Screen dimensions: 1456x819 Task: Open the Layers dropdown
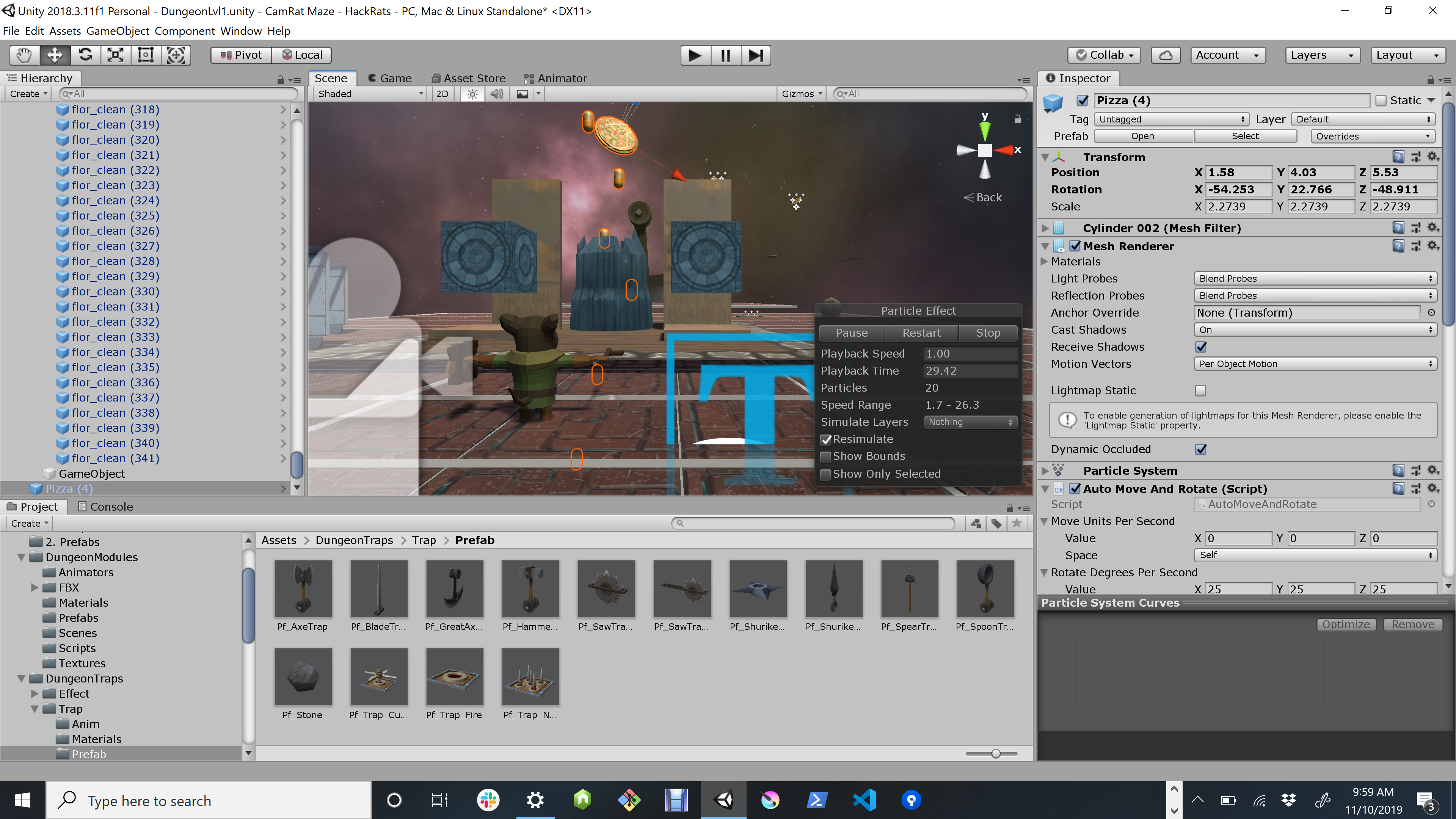[x=1321, y=55]
